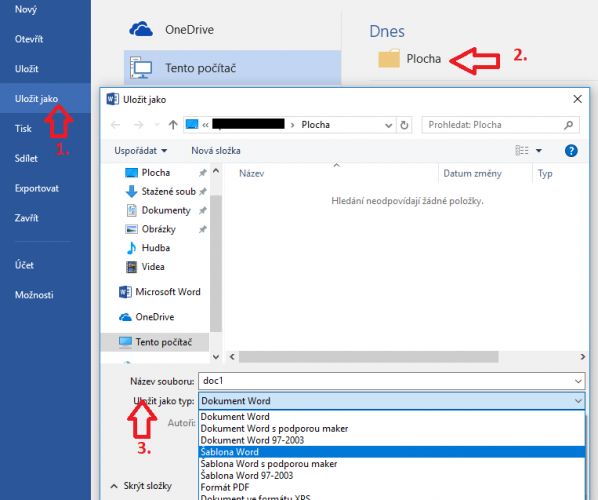Expand the Název souboru history dropdown

click(x=578, y=381)
